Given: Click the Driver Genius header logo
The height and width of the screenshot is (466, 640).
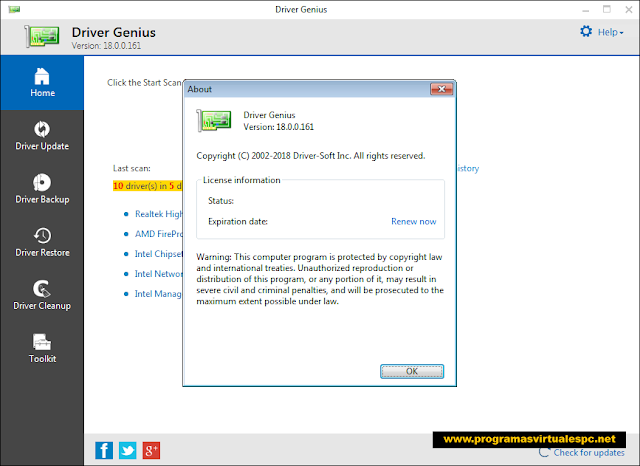Looking at the screenshot, I should tap(42, 36).
